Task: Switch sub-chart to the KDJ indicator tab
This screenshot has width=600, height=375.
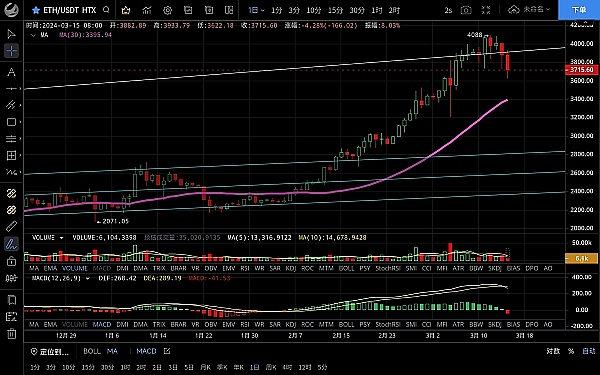Action: pyautogui.click(x=291, y=269)
